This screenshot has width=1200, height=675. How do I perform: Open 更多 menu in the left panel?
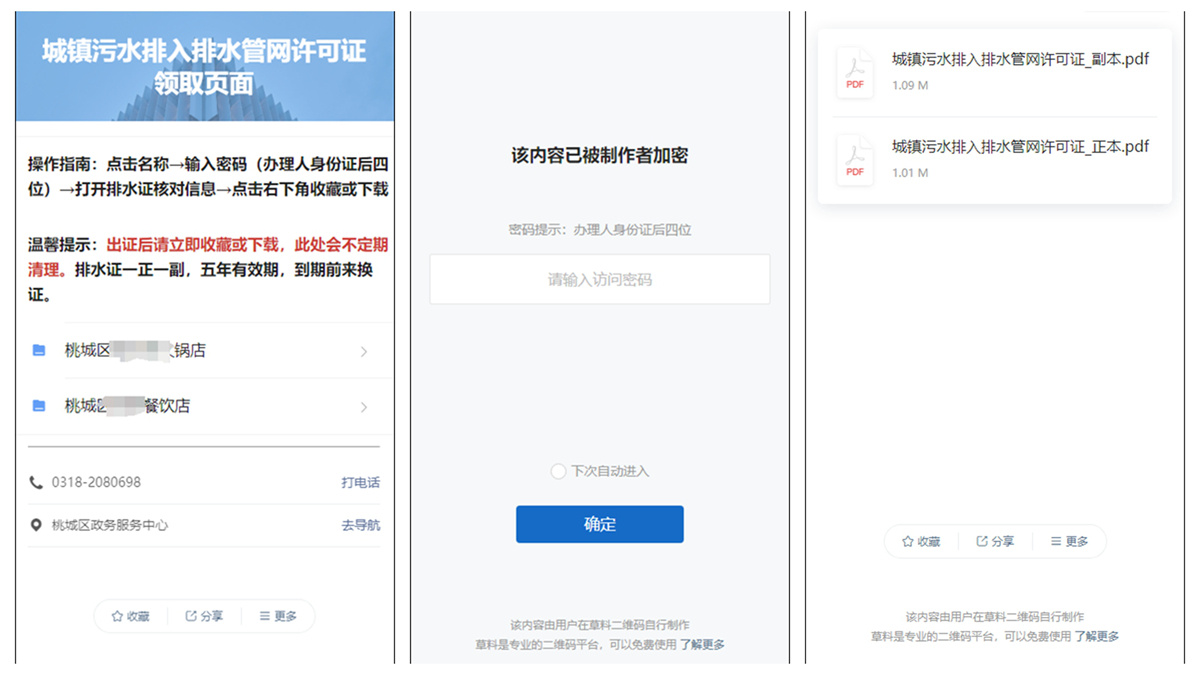[x=278, y=616]
